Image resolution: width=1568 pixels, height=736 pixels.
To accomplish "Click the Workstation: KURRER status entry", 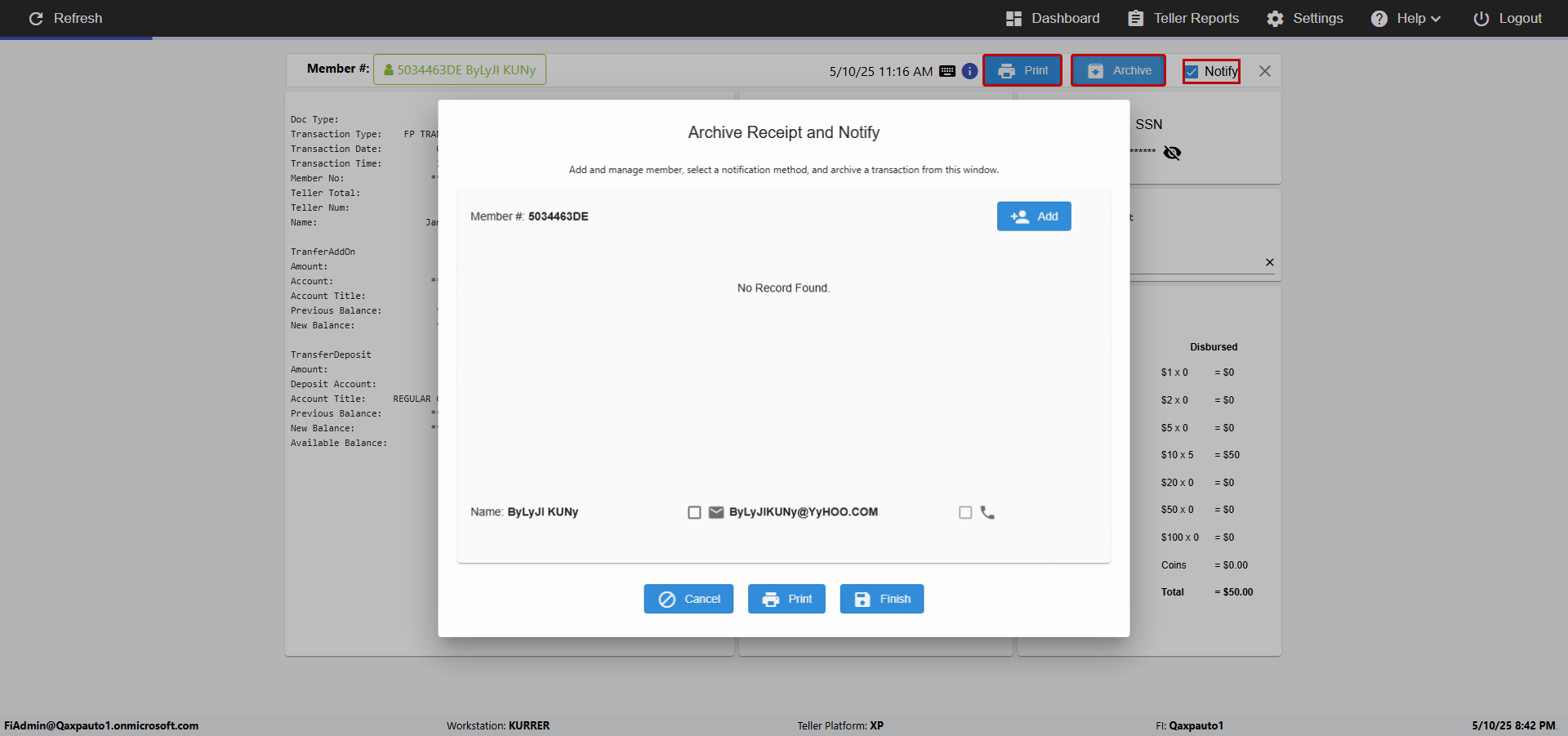I will point(498,725).
